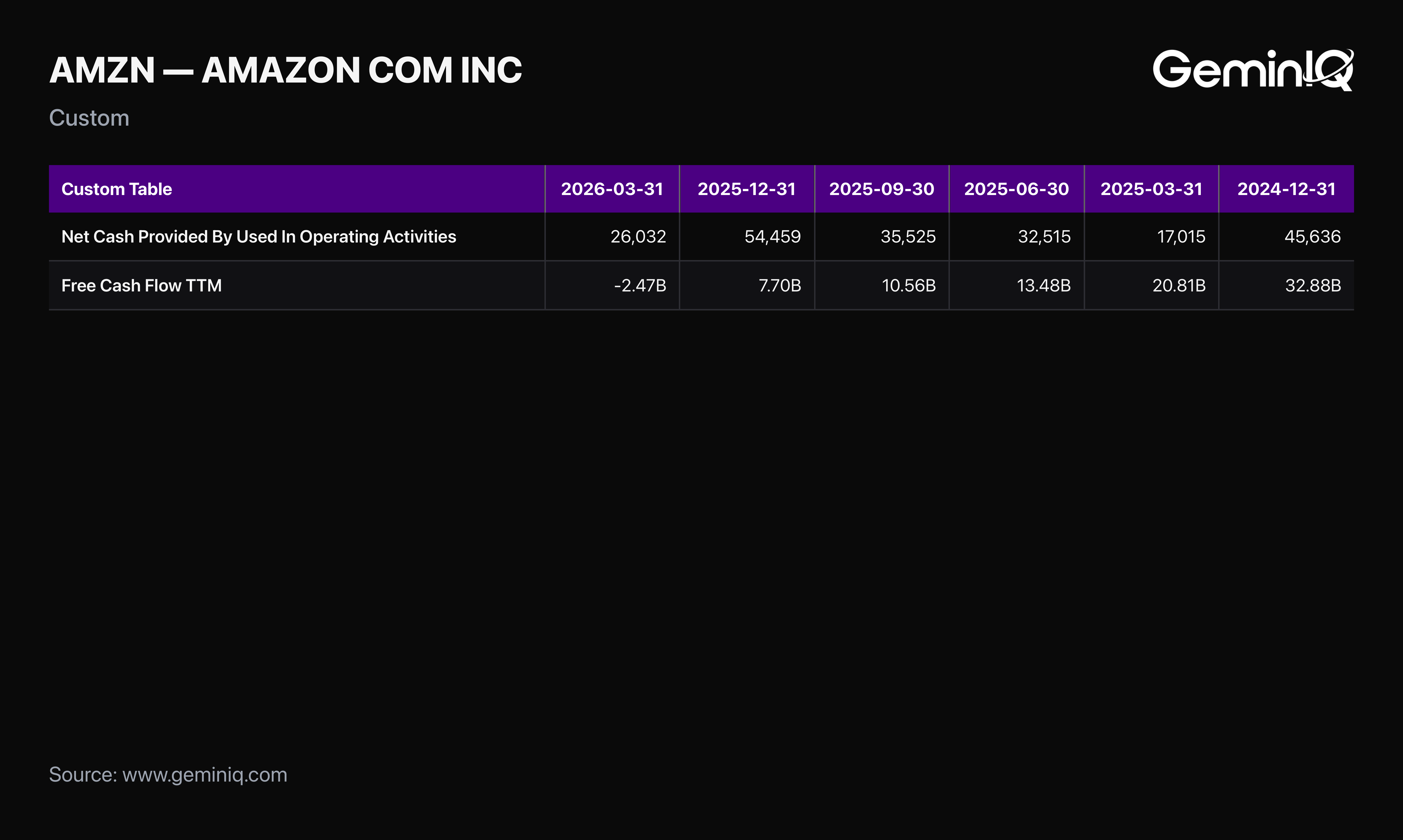Viewport: 1403px width, 840px height.
Task: Click the 45,636 operating cash value
Action: [x=1312, y=237]
